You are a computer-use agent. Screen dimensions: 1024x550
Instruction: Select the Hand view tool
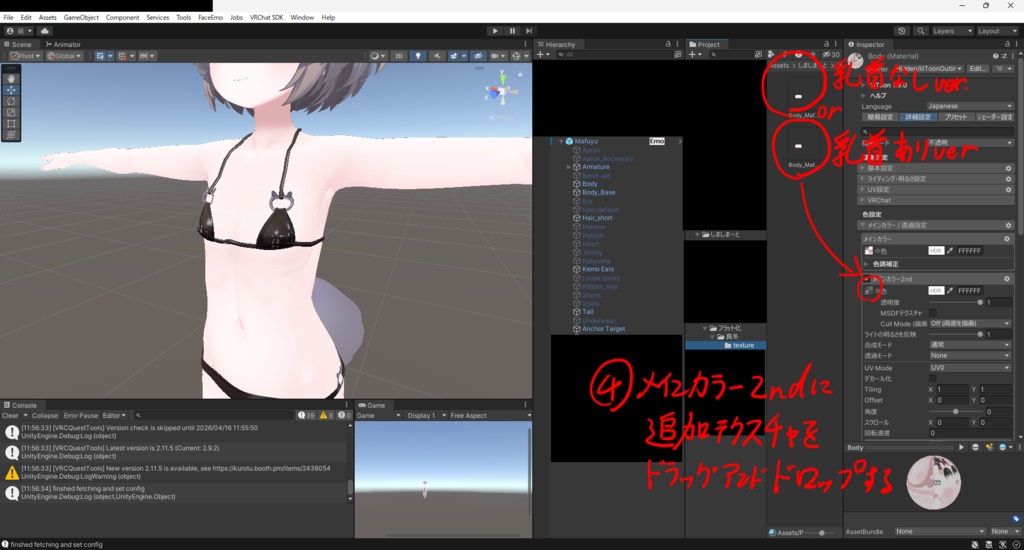click(x=11, y=78)
